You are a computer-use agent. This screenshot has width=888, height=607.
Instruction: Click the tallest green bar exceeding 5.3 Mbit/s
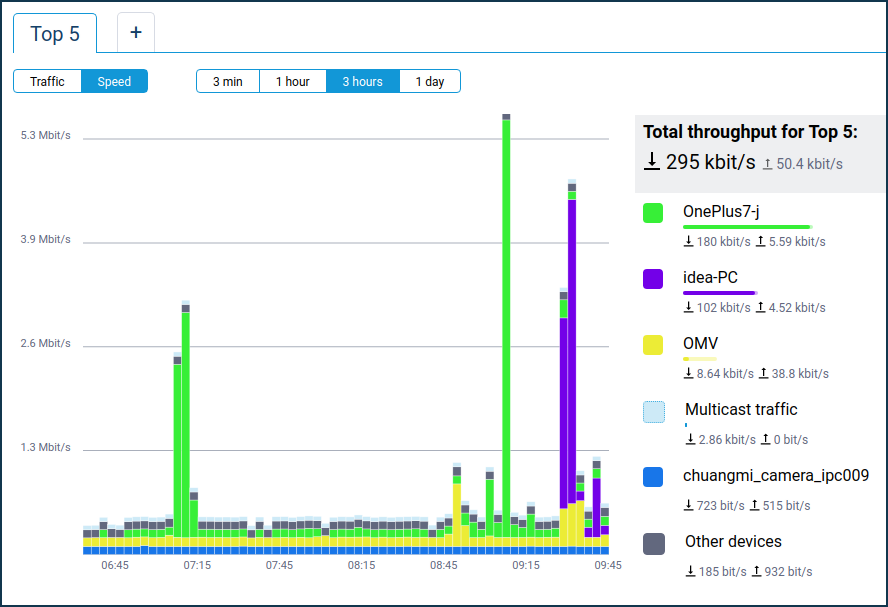click(506, 328)
